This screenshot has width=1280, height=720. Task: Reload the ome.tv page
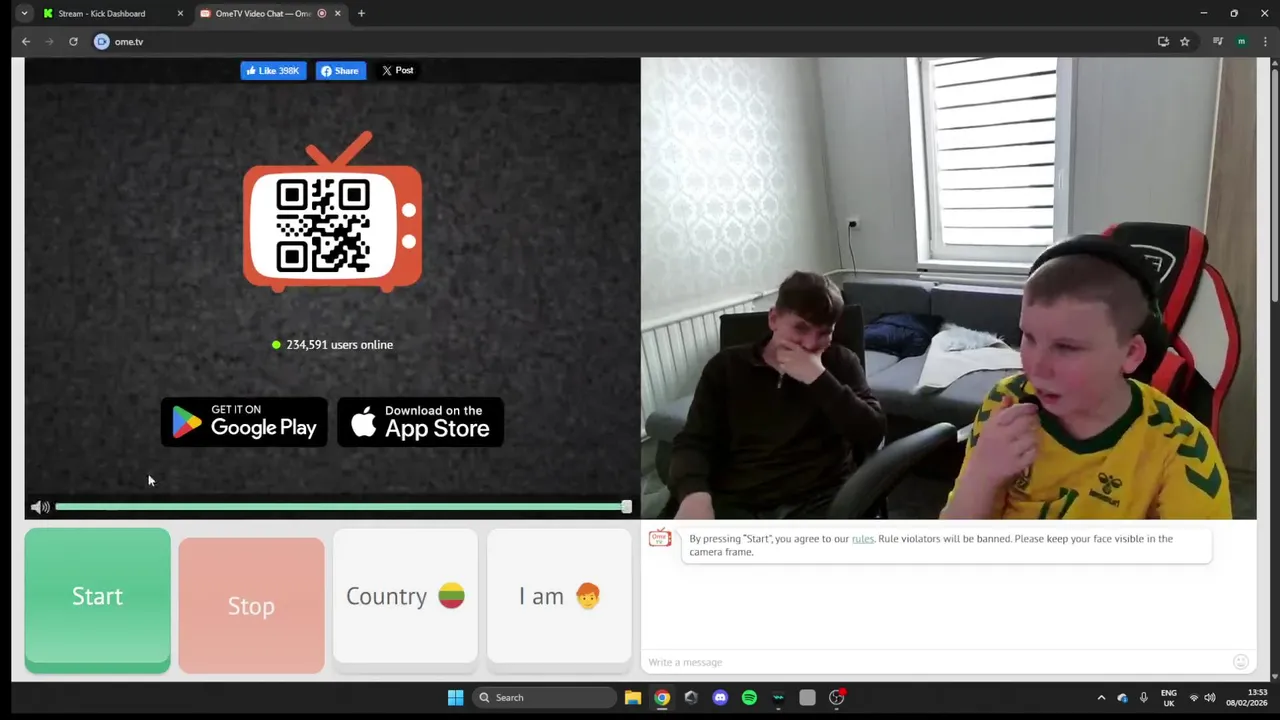click(x=73, y=41)
